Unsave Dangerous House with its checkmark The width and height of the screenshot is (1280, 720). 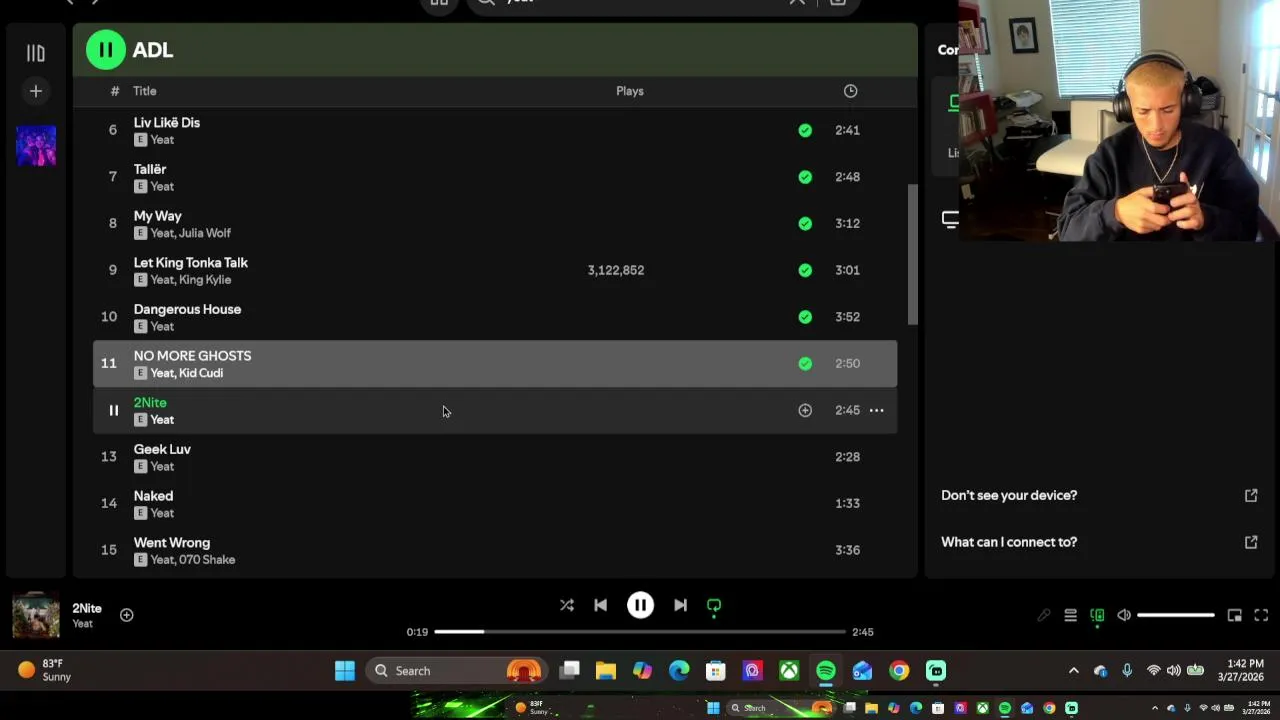[x=805, y=317]
